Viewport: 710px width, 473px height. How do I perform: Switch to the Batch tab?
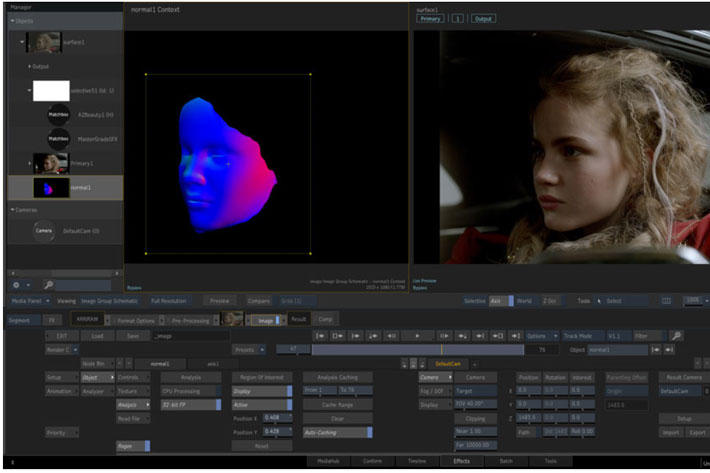(x=506, y=461)
